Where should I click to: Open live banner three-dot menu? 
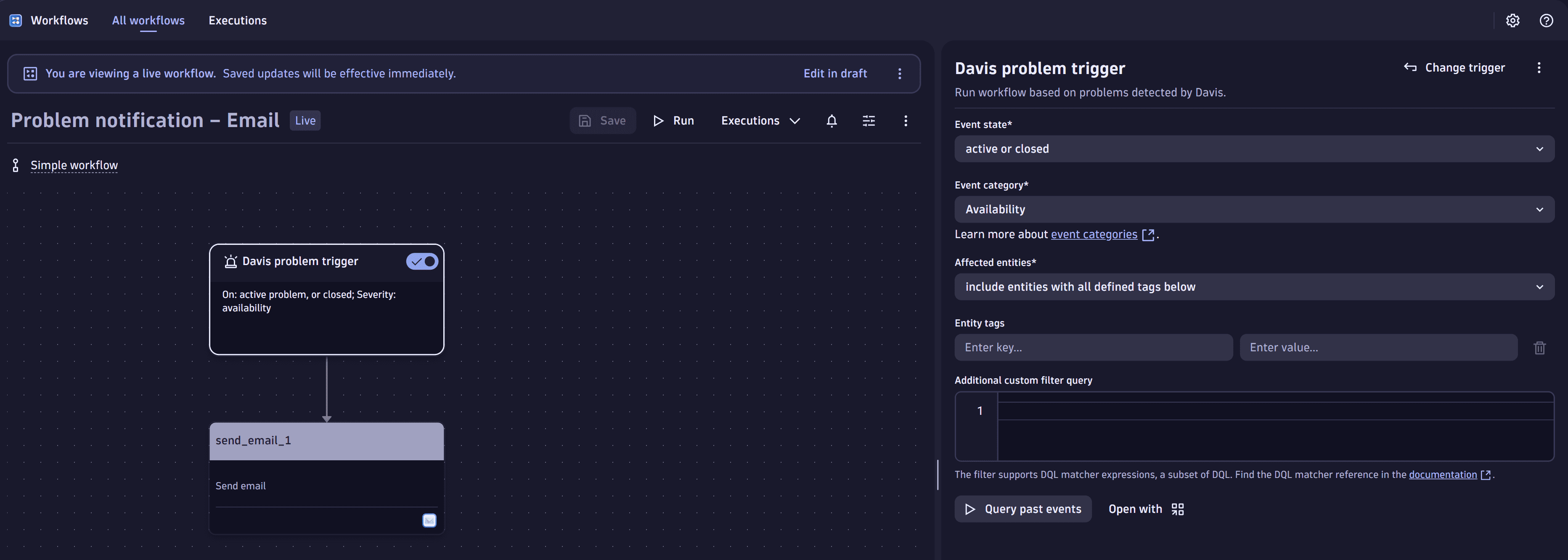900,74
